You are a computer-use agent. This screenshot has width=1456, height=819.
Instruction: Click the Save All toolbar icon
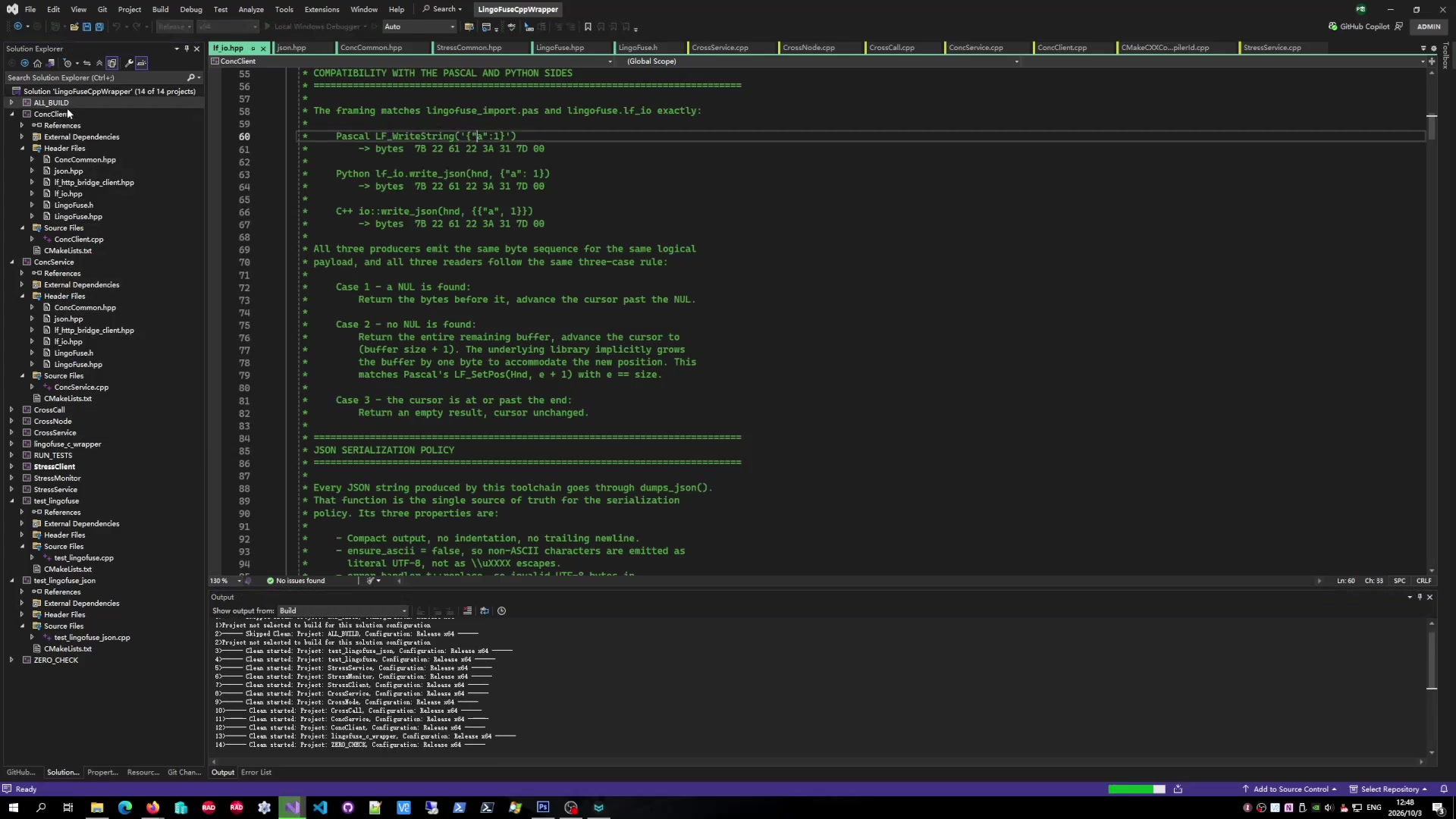point(99,27)
